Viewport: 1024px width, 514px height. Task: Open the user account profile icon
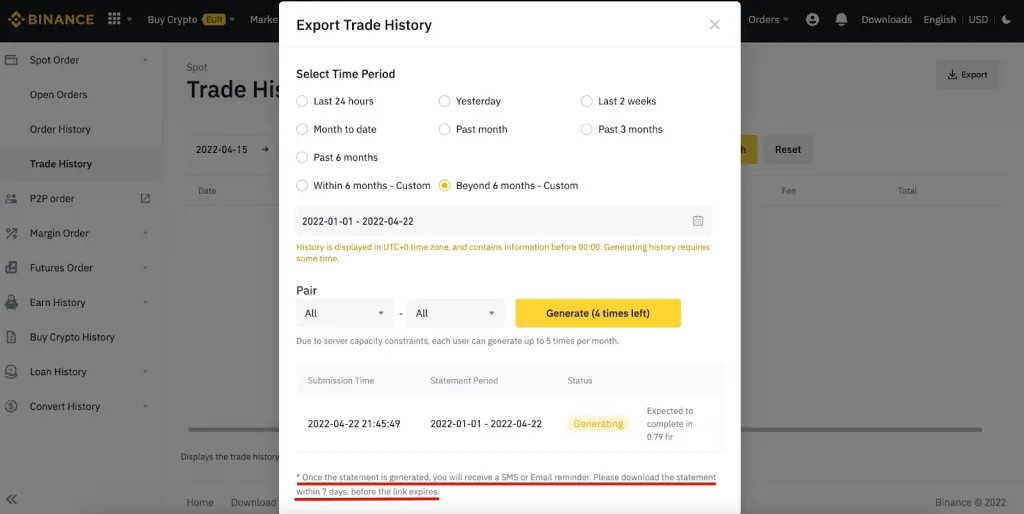click(812, 19)
